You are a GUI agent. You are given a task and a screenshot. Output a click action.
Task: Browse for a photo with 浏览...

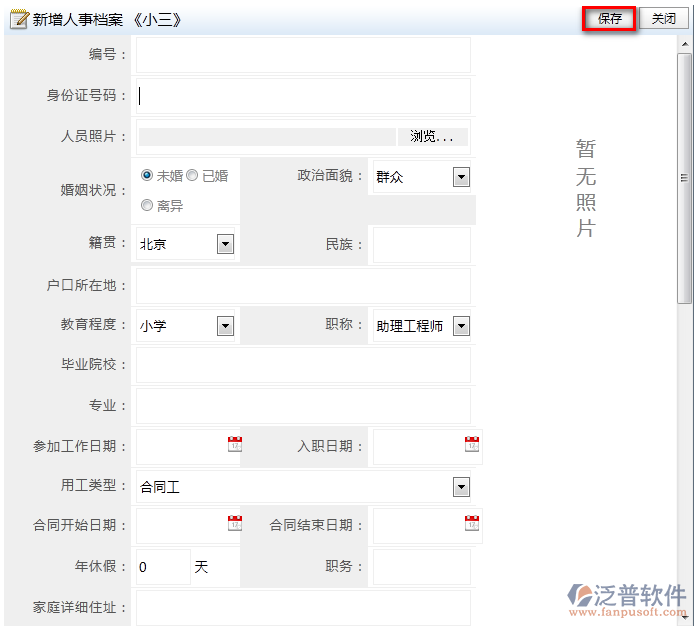(432, 136)
